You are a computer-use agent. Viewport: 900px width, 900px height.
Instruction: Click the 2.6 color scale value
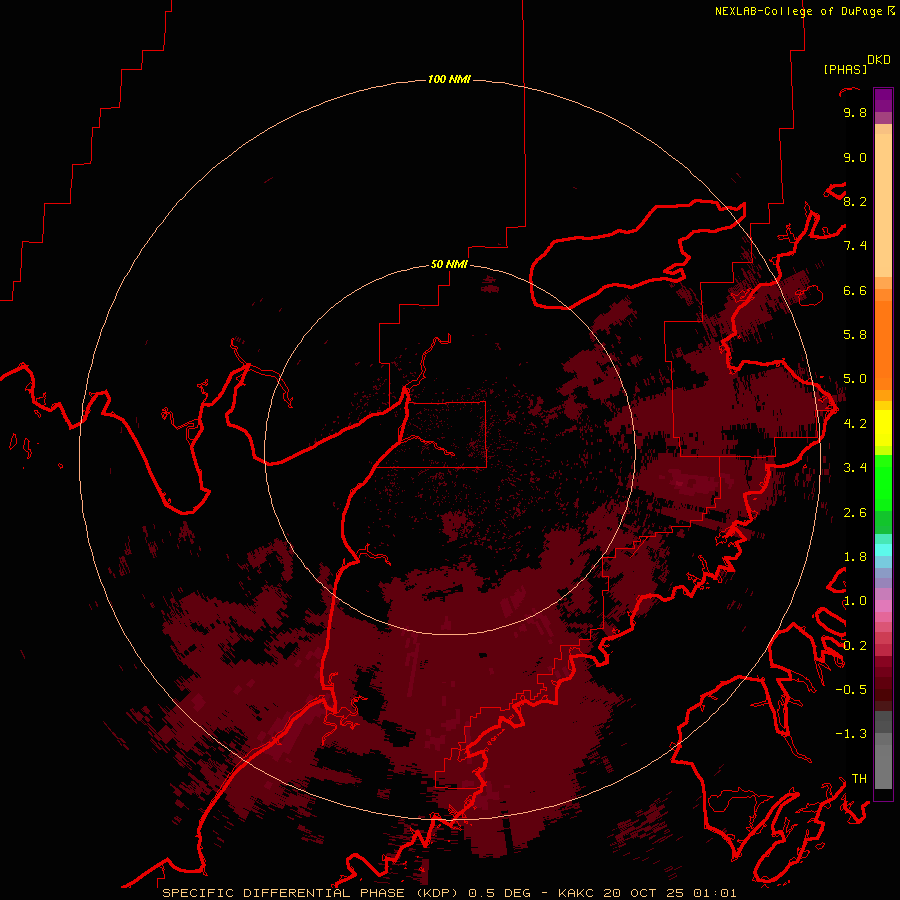[855, 513]
